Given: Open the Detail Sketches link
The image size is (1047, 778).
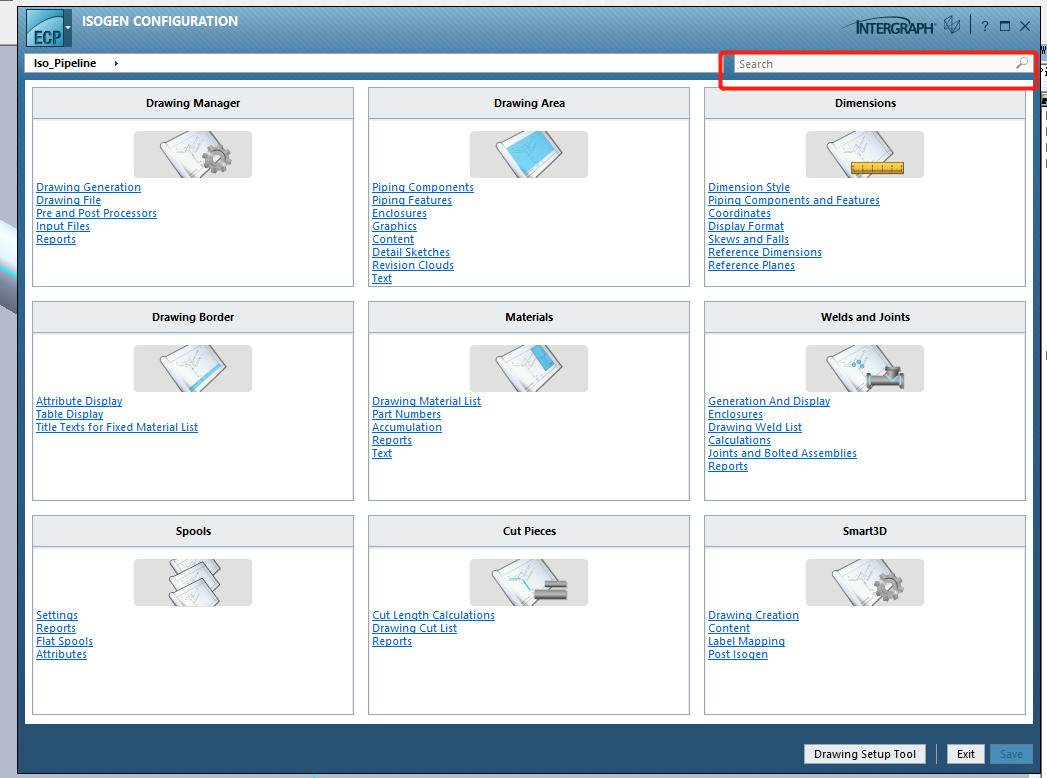Looking at the screenshot, I should [411, 252].
